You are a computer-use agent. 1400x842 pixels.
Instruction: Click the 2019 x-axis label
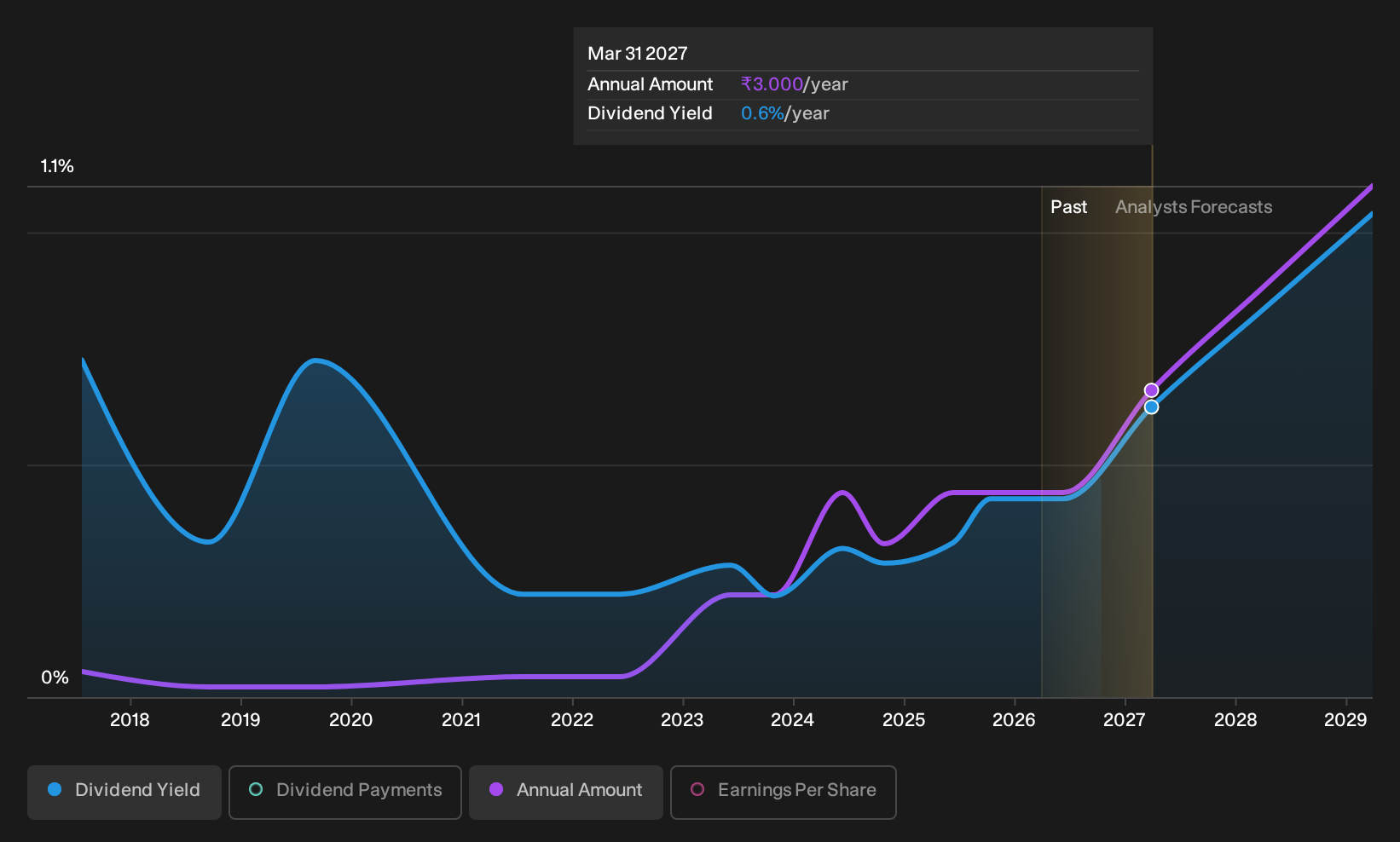point(240,720)
